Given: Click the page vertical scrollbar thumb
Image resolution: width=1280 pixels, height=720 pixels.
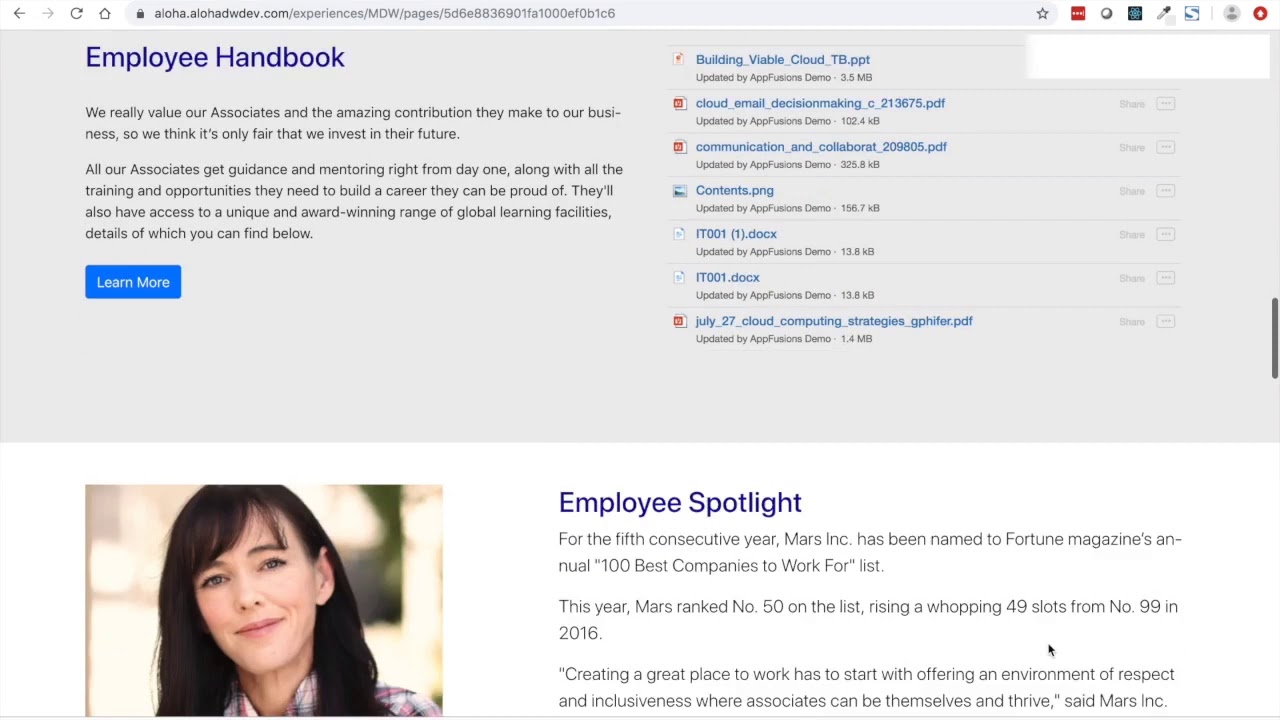Looking at the screenshot, I should click(1275, 338).
